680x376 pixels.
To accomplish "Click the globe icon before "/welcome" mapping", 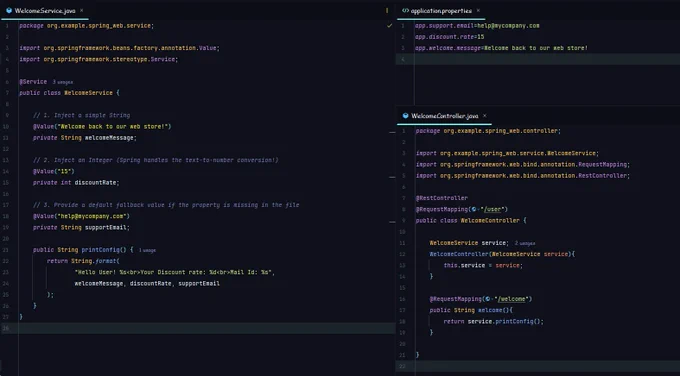I will (489, 299).
